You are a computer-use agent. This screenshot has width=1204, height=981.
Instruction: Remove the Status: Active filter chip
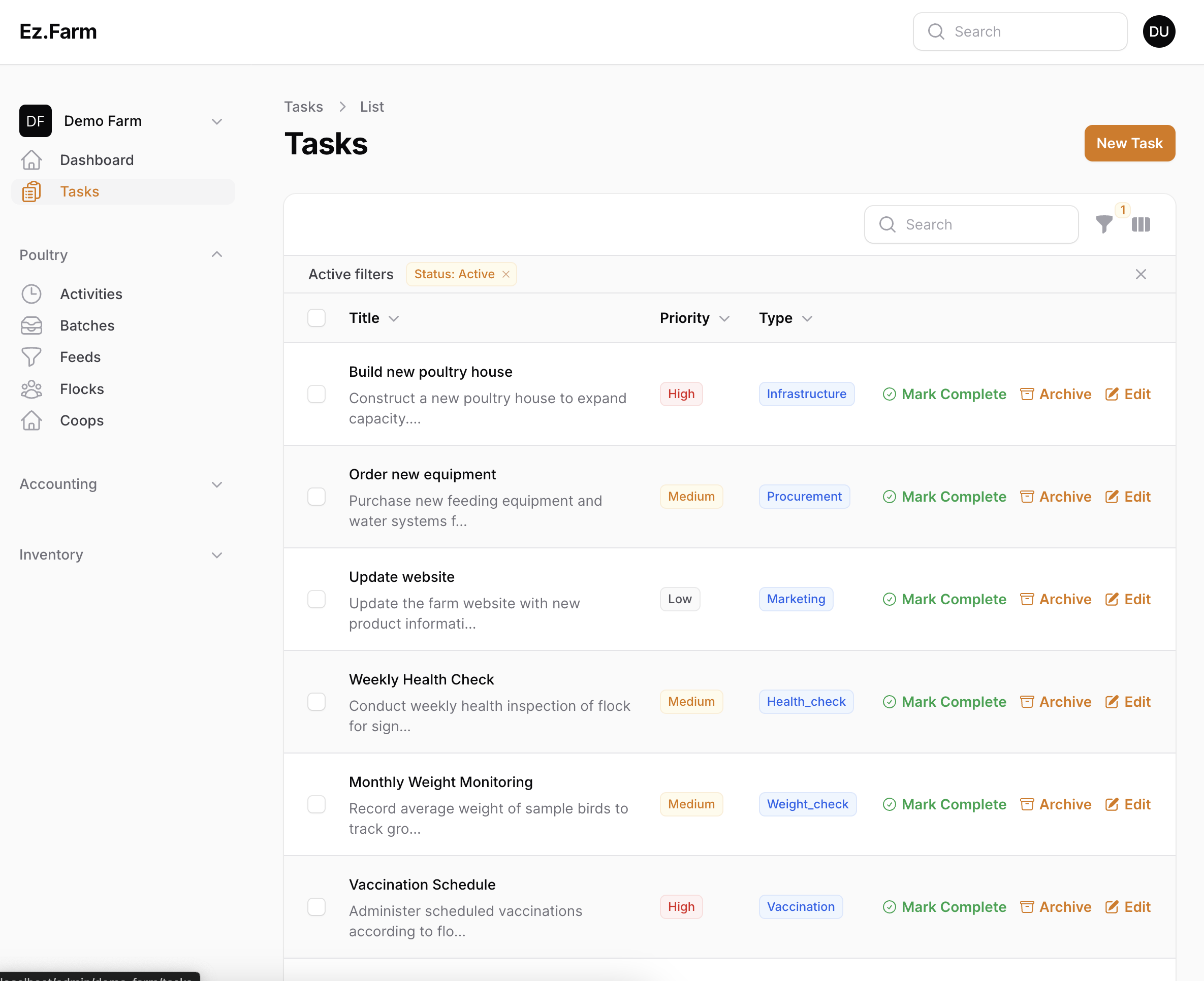pyautogui.click(x=506, y=274)
